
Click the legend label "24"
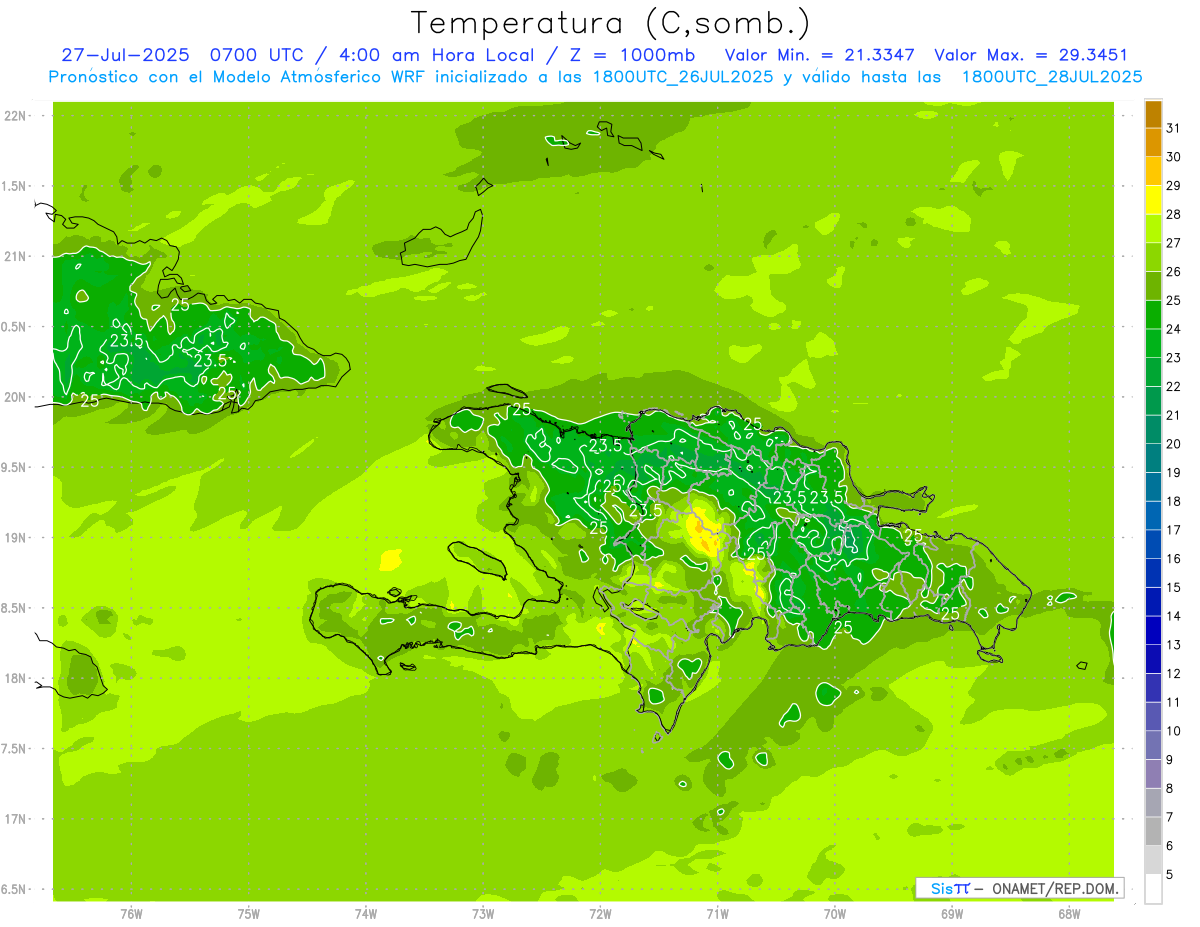tap(1174, 329)
